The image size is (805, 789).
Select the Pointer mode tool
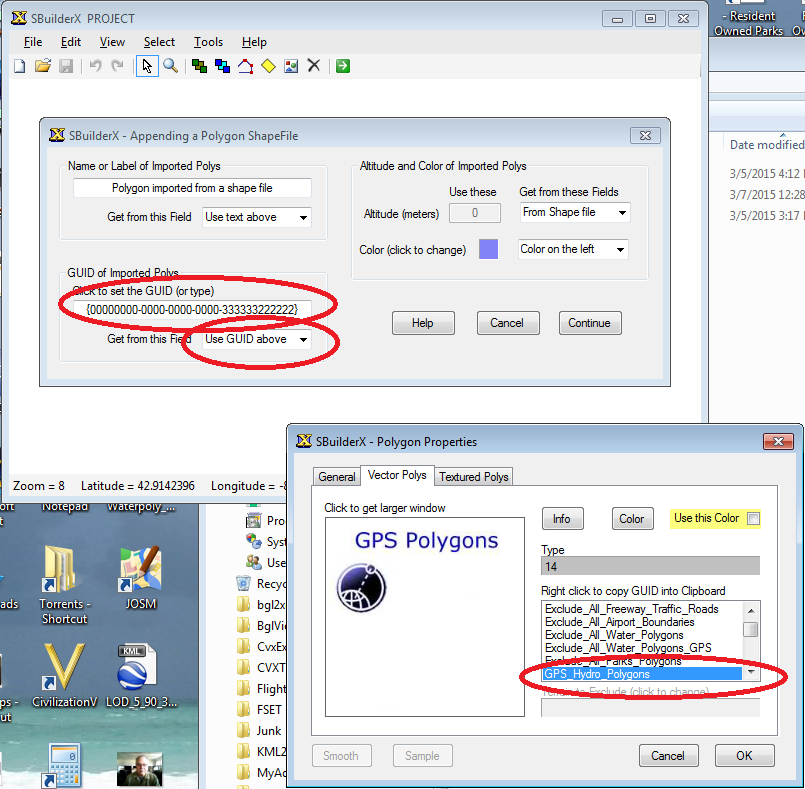click(147, 66)
